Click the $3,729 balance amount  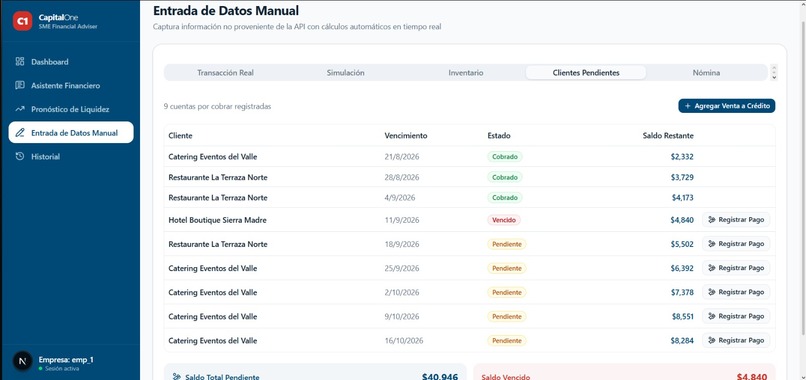[x=682, y=177]
